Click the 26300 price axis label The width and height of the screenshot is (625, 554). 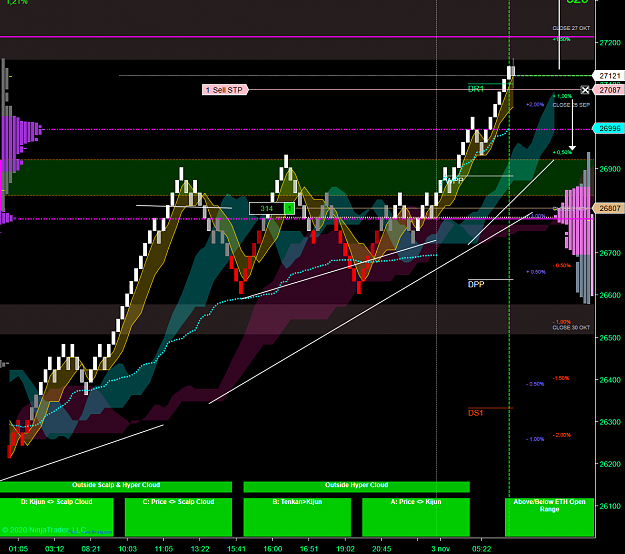610,422
